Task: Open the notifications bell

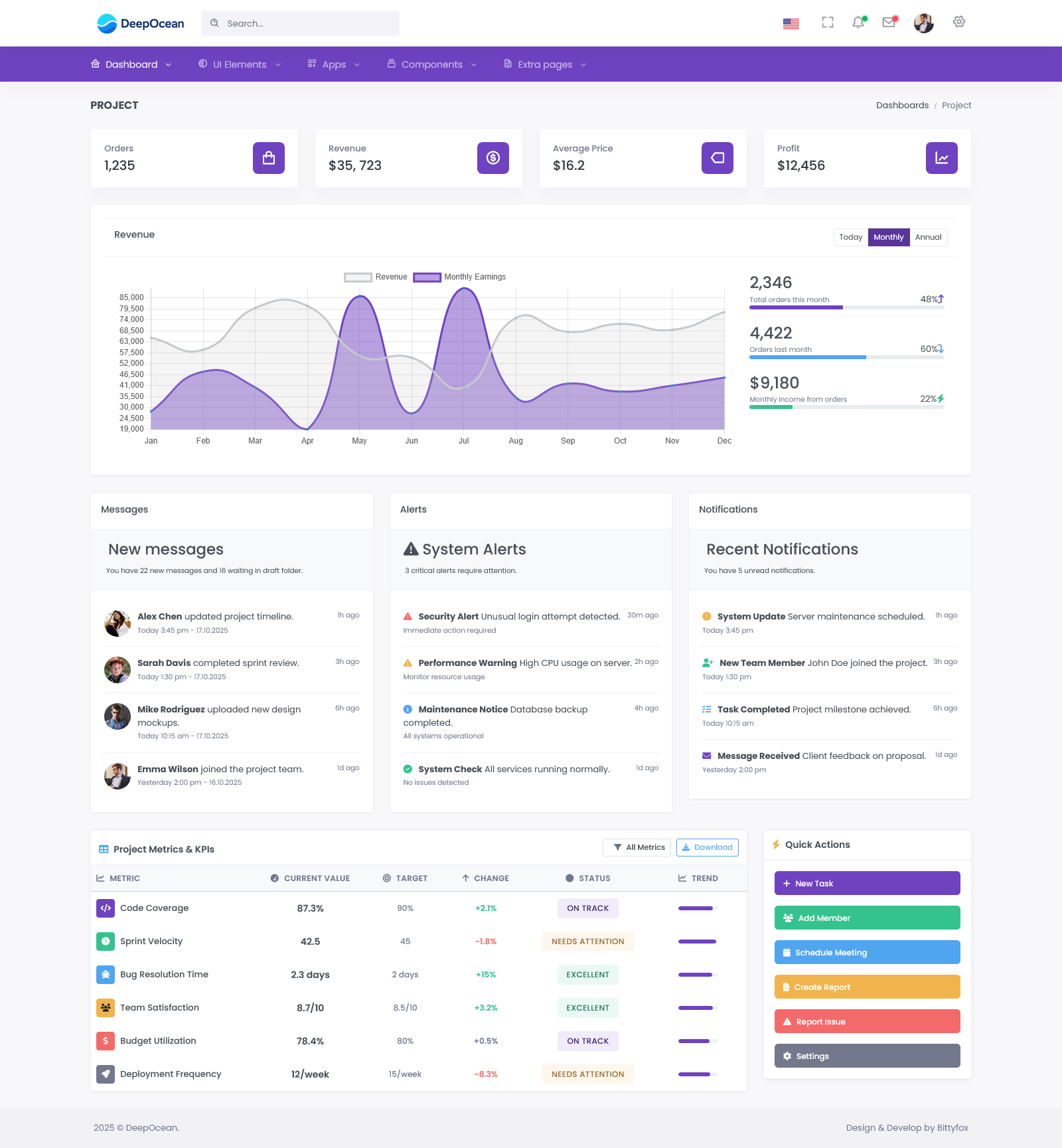Action: point(858,22)
